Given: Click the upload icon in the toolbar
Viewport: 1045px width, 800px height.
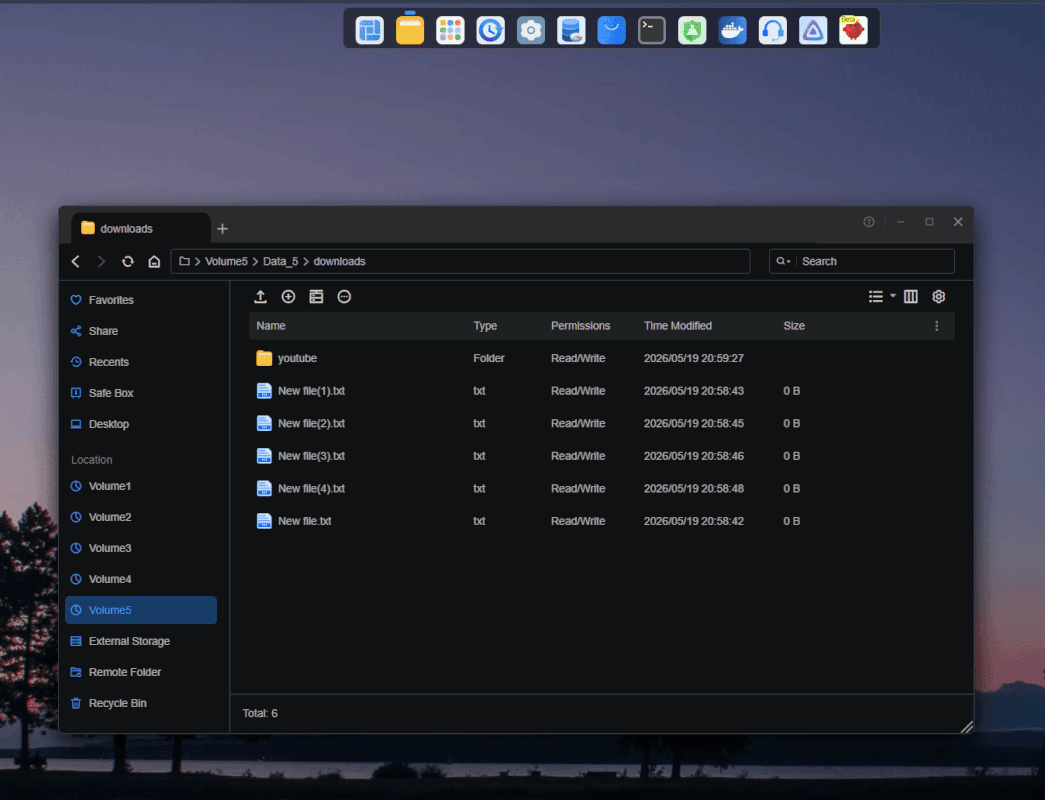Looking at the screenshot, I should (261, 297).
